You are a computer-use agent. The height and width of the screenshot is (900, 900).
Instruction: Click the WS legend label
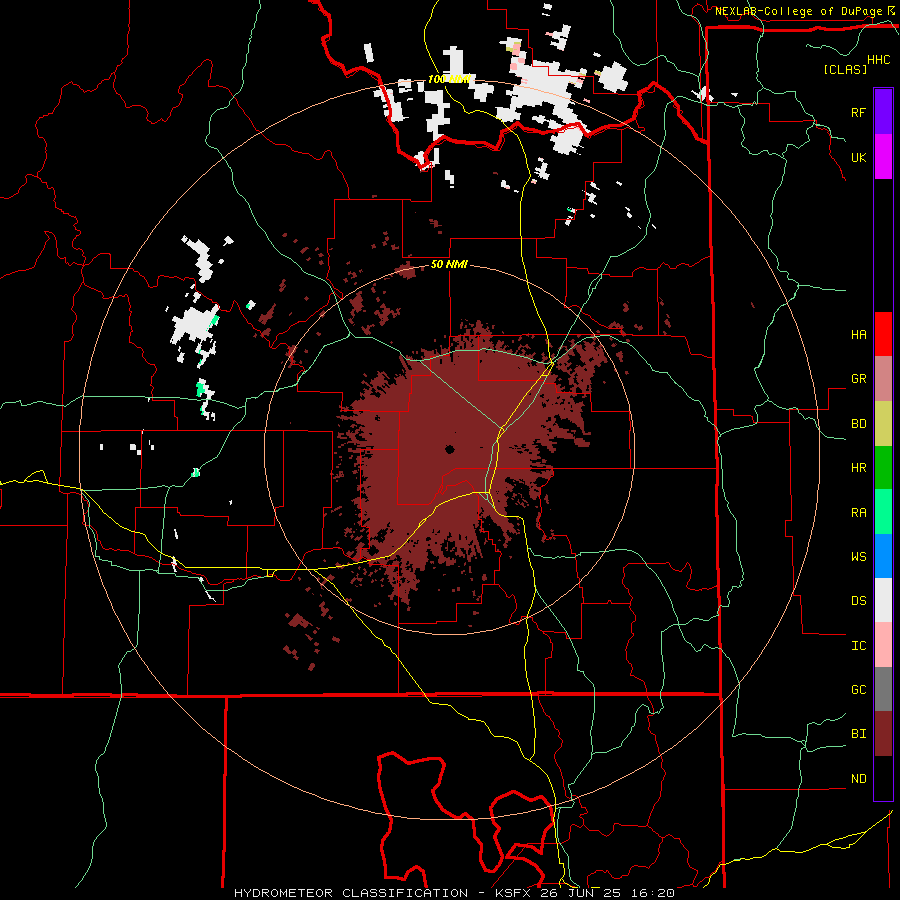pyautogui.click(x=859, y=556)
